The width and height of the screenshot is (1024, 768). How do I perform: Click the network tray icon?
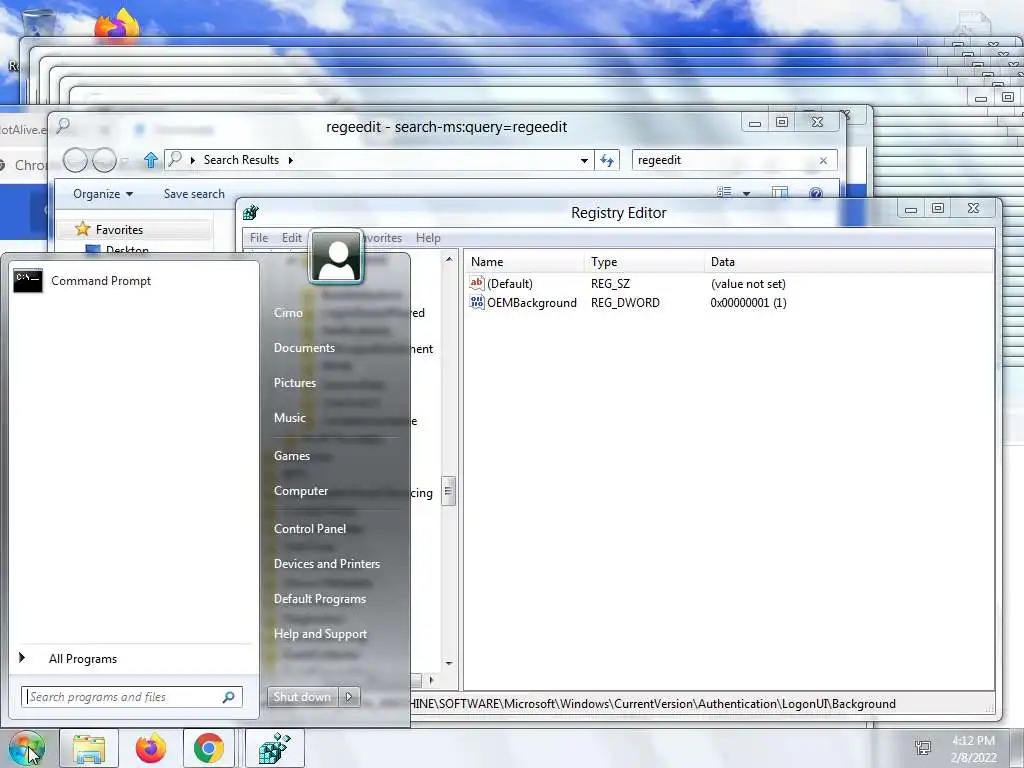(x=923, y=748)
